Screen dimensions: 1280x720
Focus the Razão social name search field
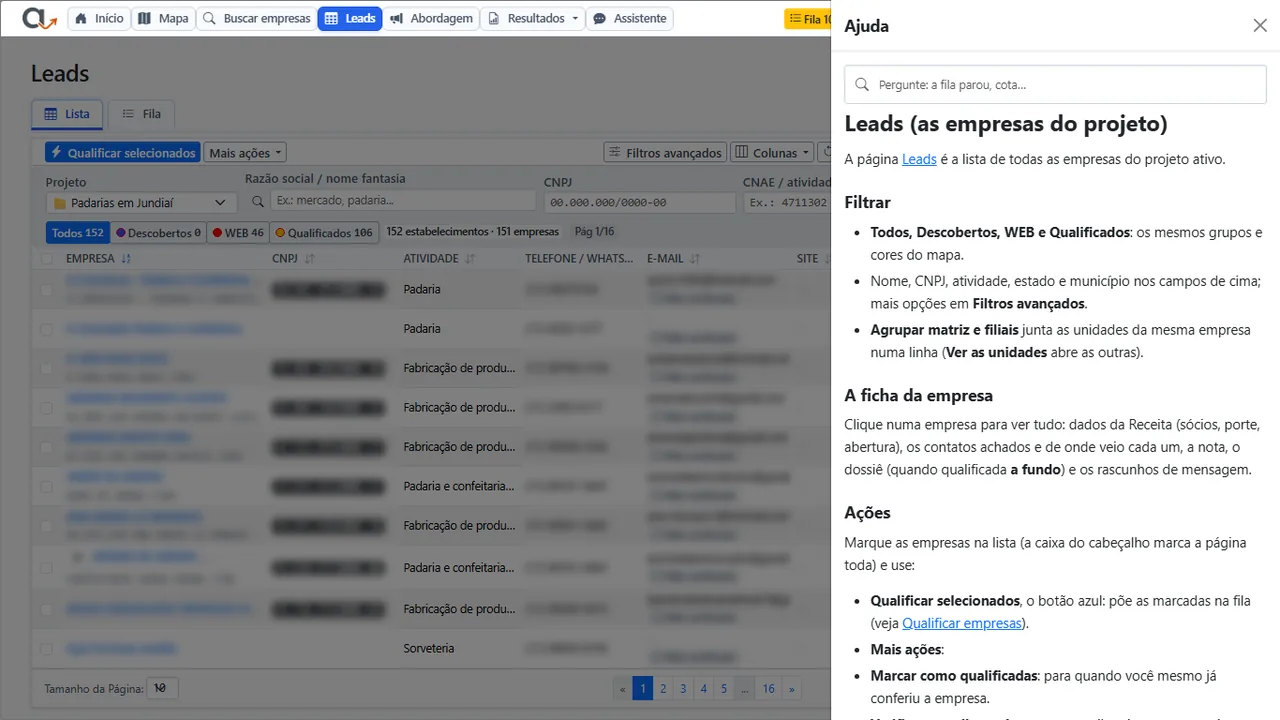pos(403,201)
